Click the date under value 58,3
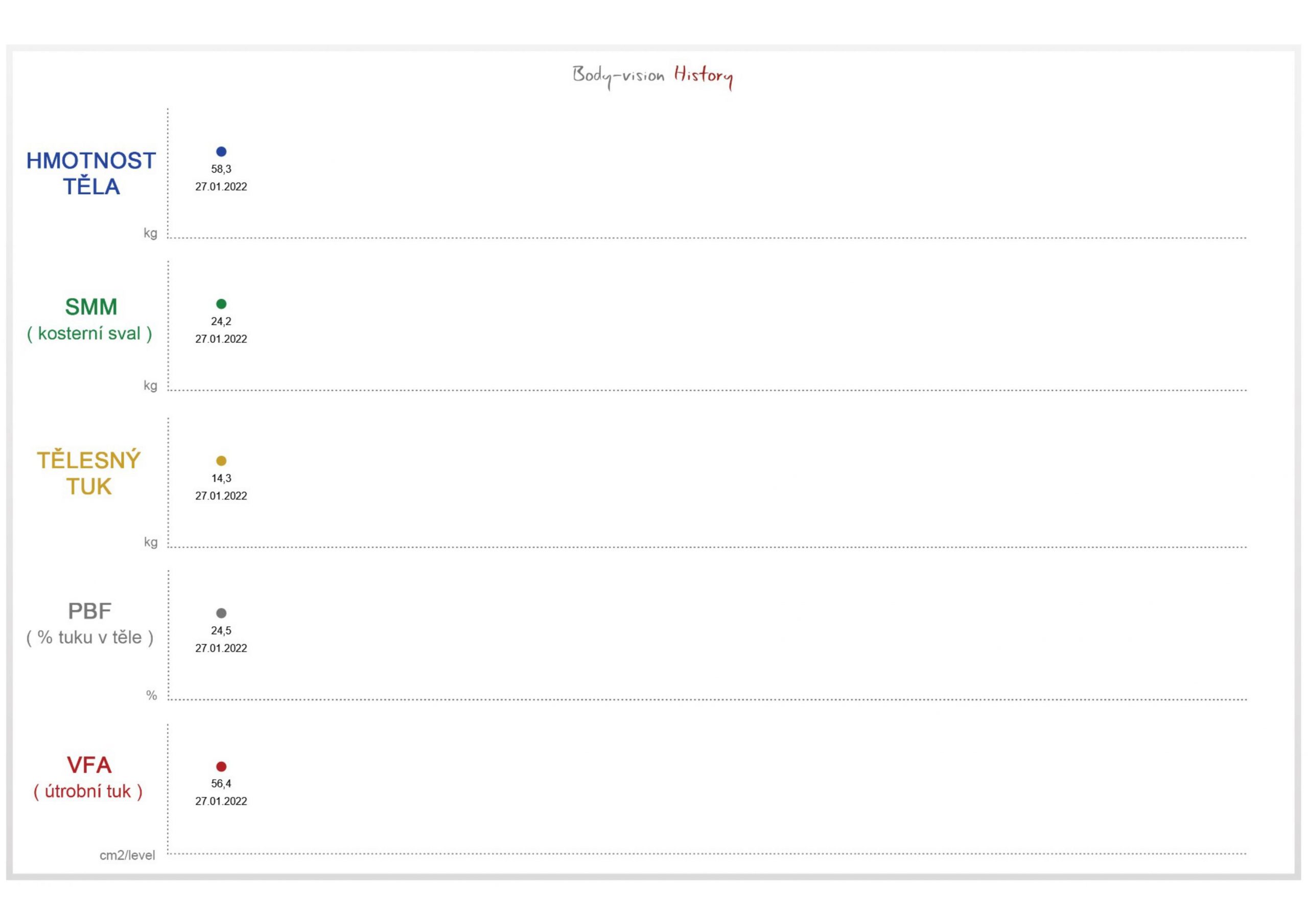Viewport: 1308px width, 924px height. (221, 187)
